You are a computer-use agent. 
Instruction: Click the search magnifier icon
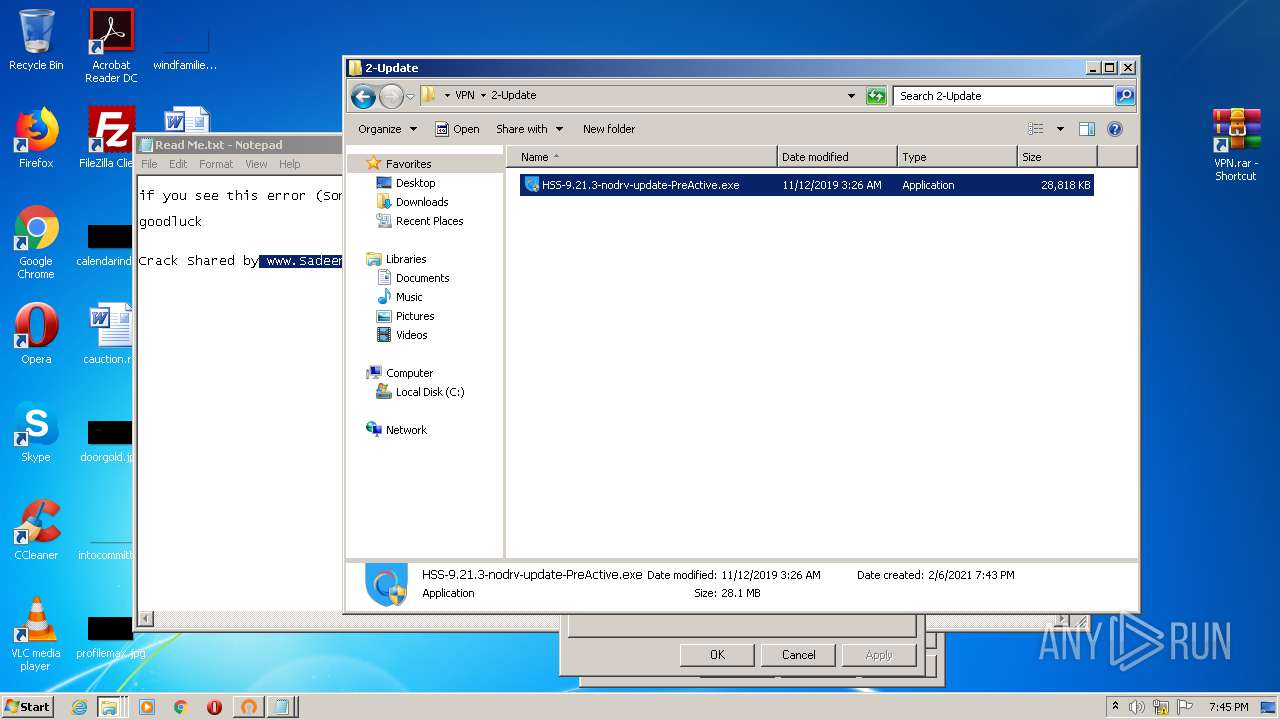[x=1125, y=96]
